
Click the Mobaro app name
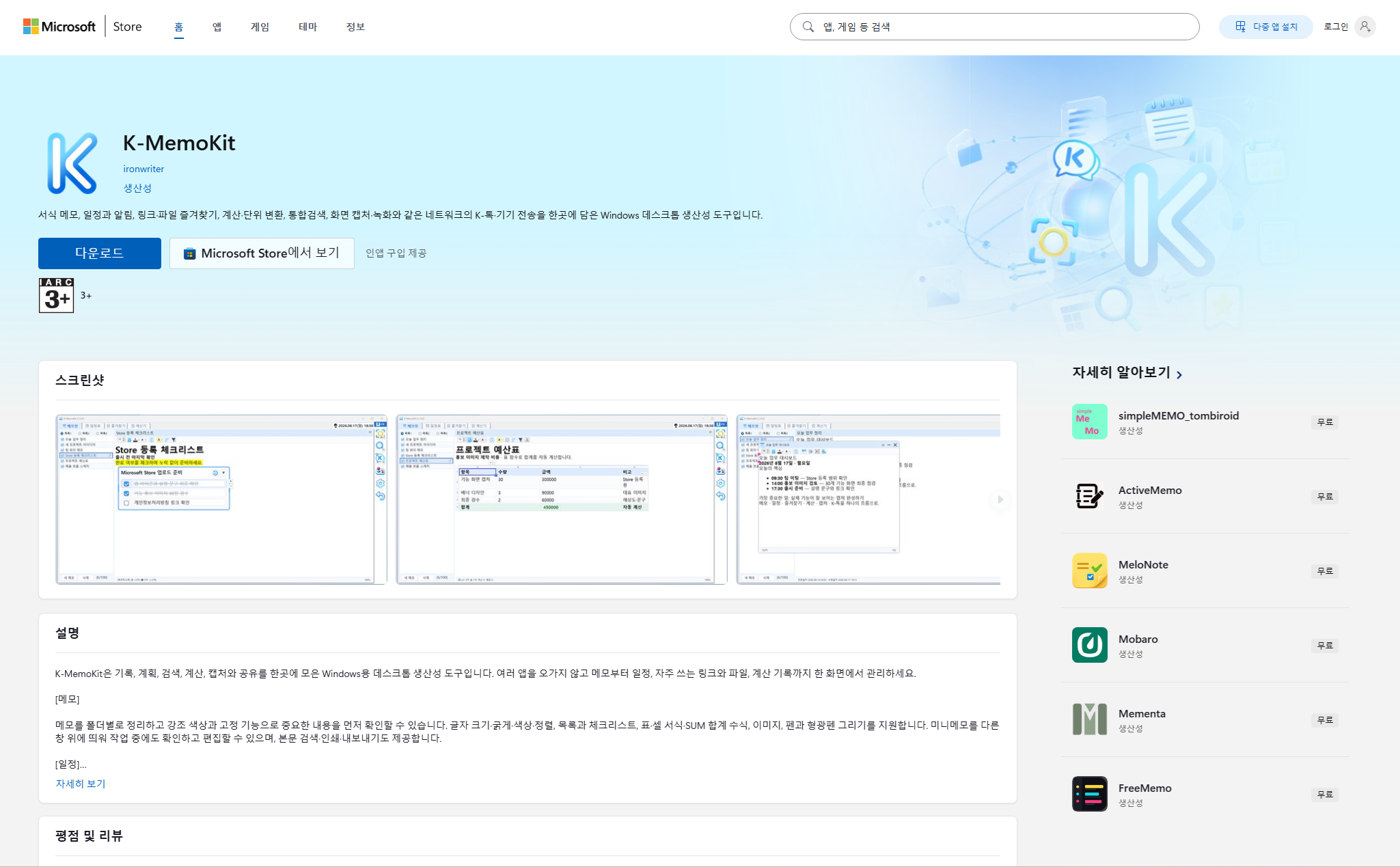tap(1138, 639)
